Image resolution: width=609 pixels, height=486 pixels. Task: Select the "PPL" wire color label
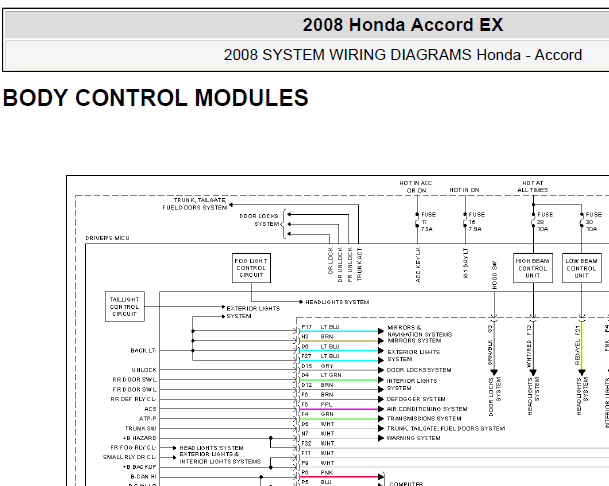point(327,404)
